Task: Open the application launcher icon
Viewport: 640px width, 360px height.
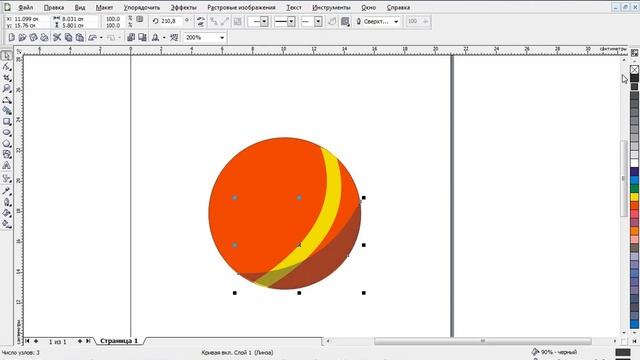Action: (x=155, y=38)
